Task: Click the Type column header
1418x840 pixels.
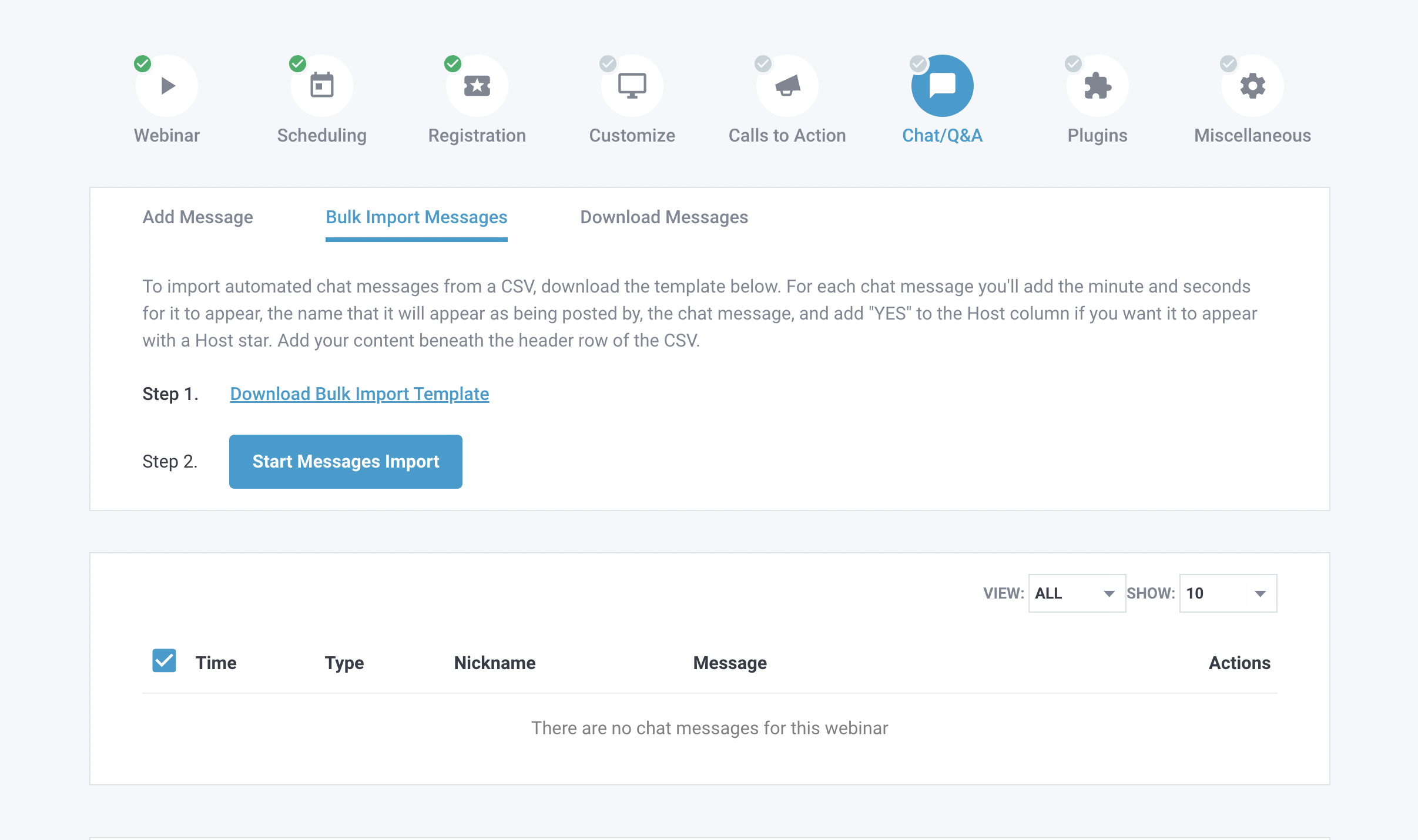Action: [344, 663]
